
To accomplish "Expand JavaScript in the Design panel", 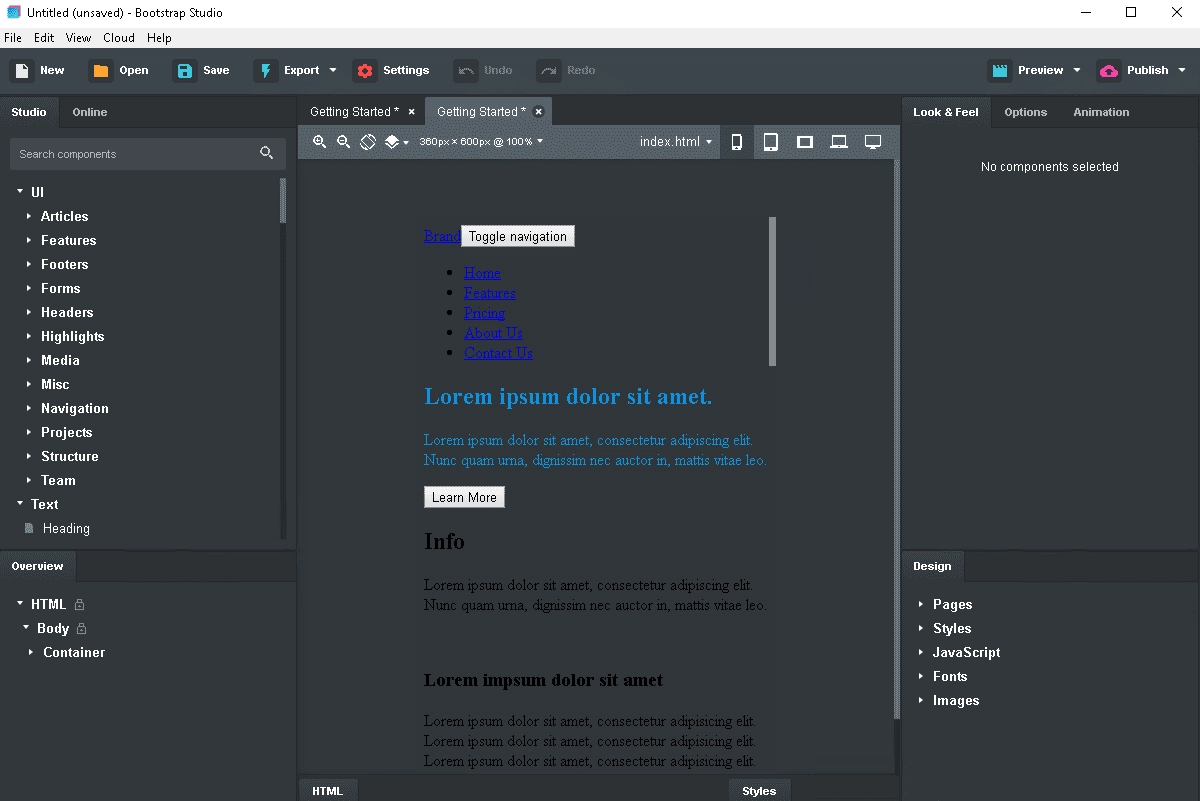I will point(921,652).
